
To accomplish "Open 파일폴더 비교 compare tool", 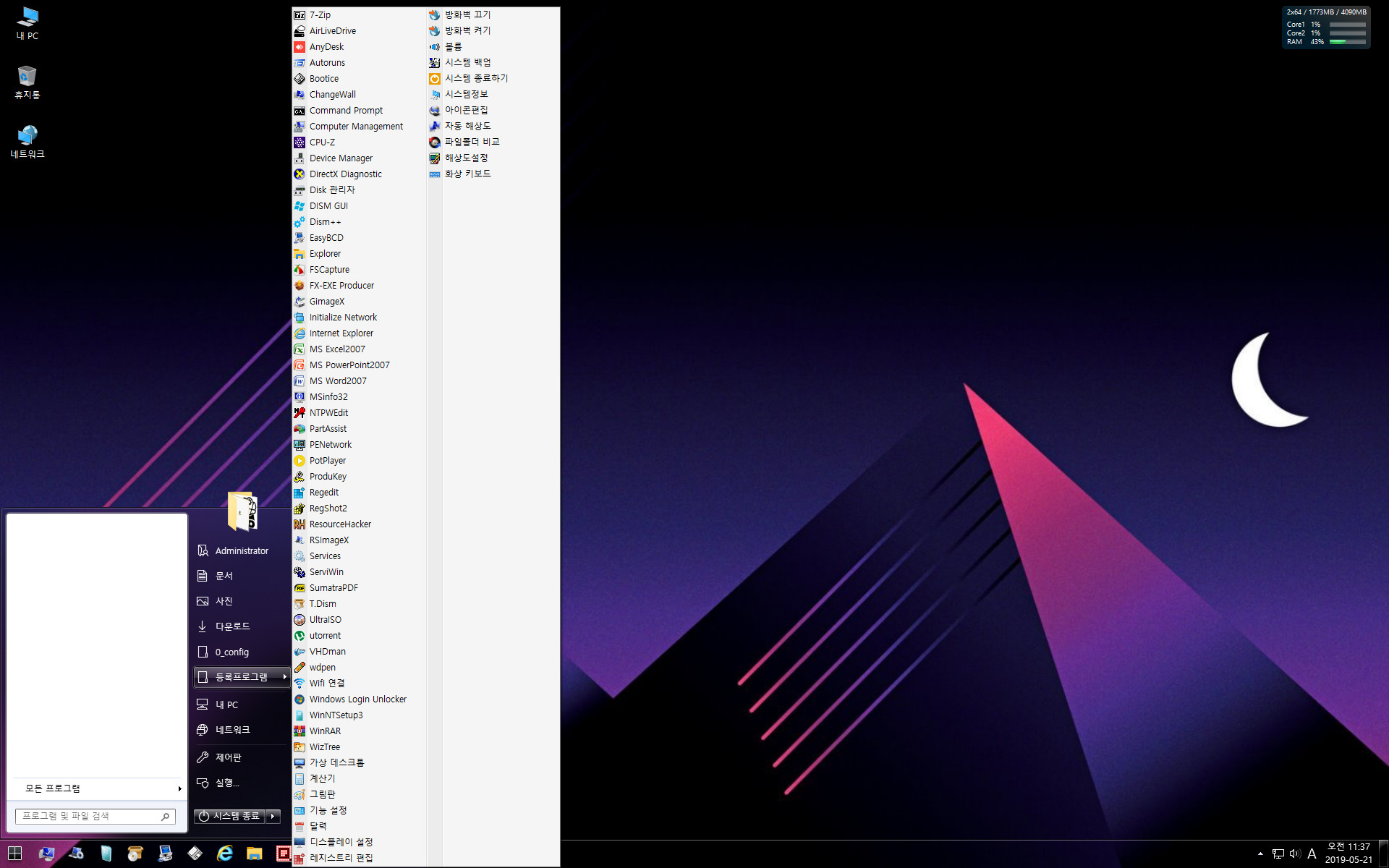I will 493,142.
